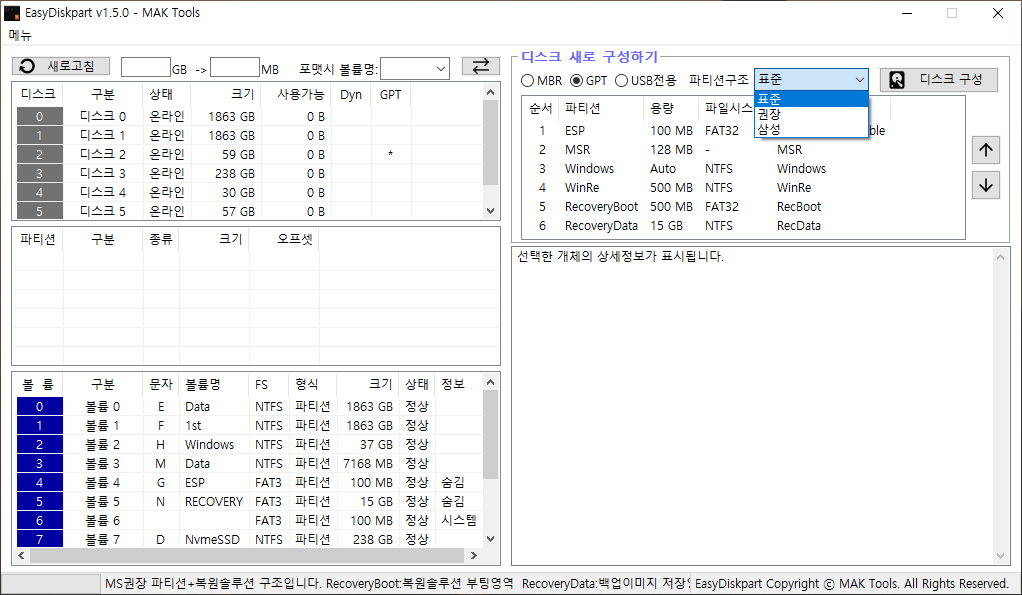Click the 디스크 column header

click(x=38, y=94)
